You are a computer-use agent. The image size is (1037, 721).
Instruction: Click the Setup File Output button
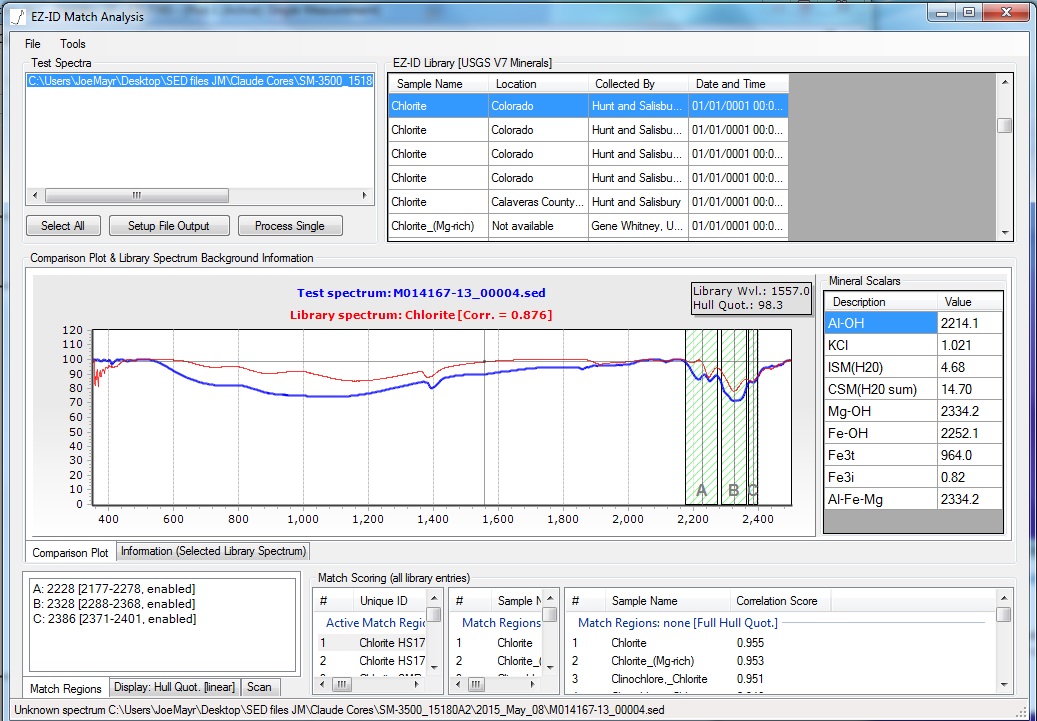coord(168,226)
